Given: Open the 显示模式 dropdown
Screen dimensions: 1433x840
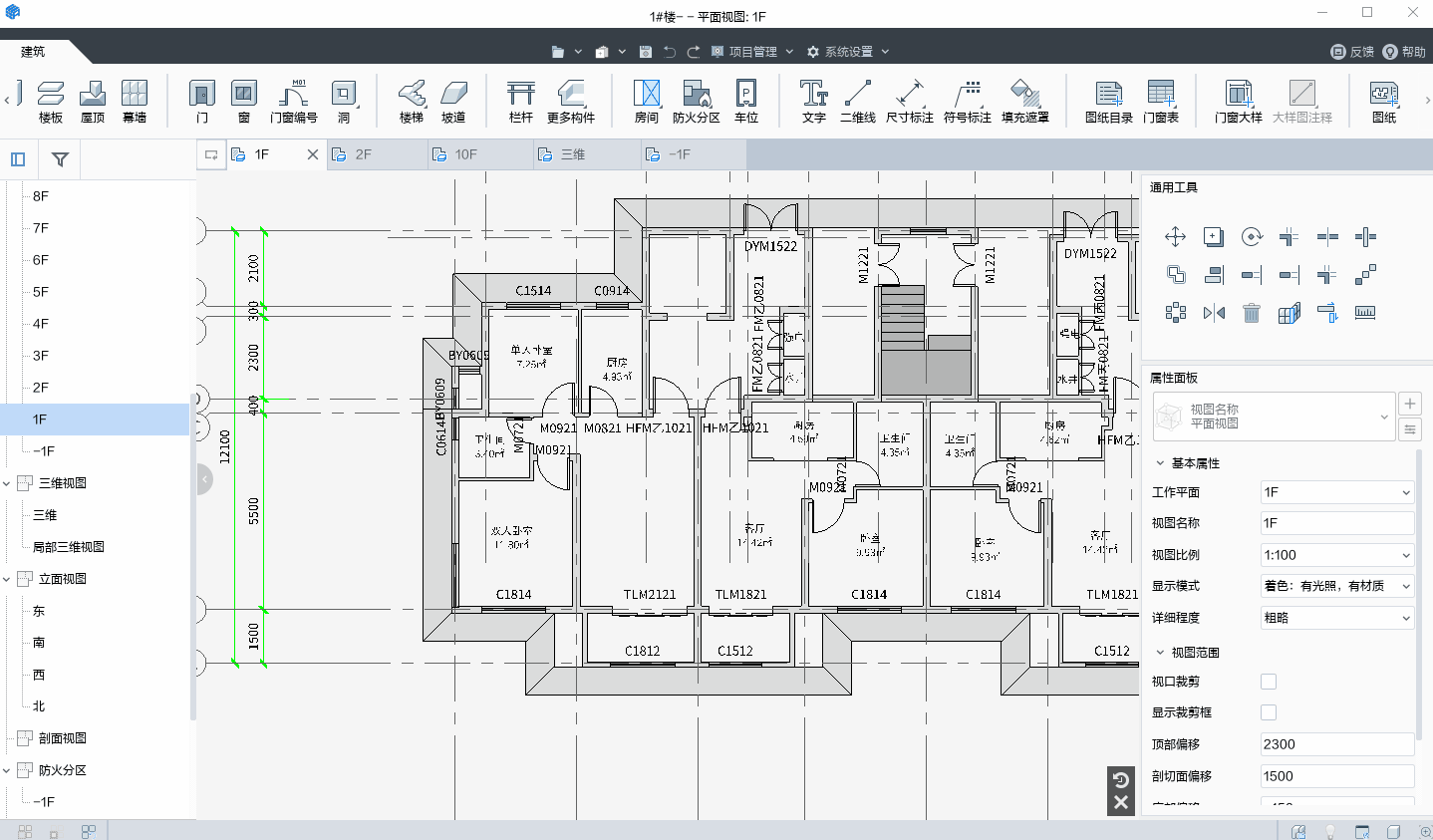Looking at the screenshot, I should (x=1337, y=586).
